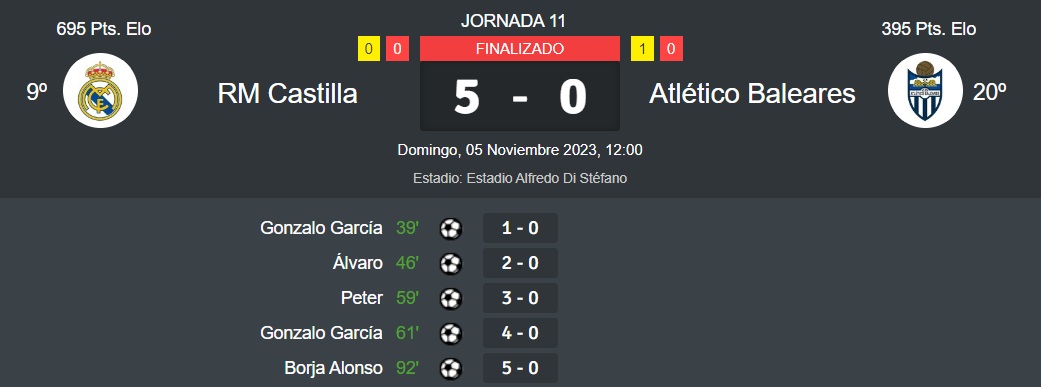Click the FINALIZADO match status banner
Viewport: 1041px width, 387px height.
pos(520,48)
